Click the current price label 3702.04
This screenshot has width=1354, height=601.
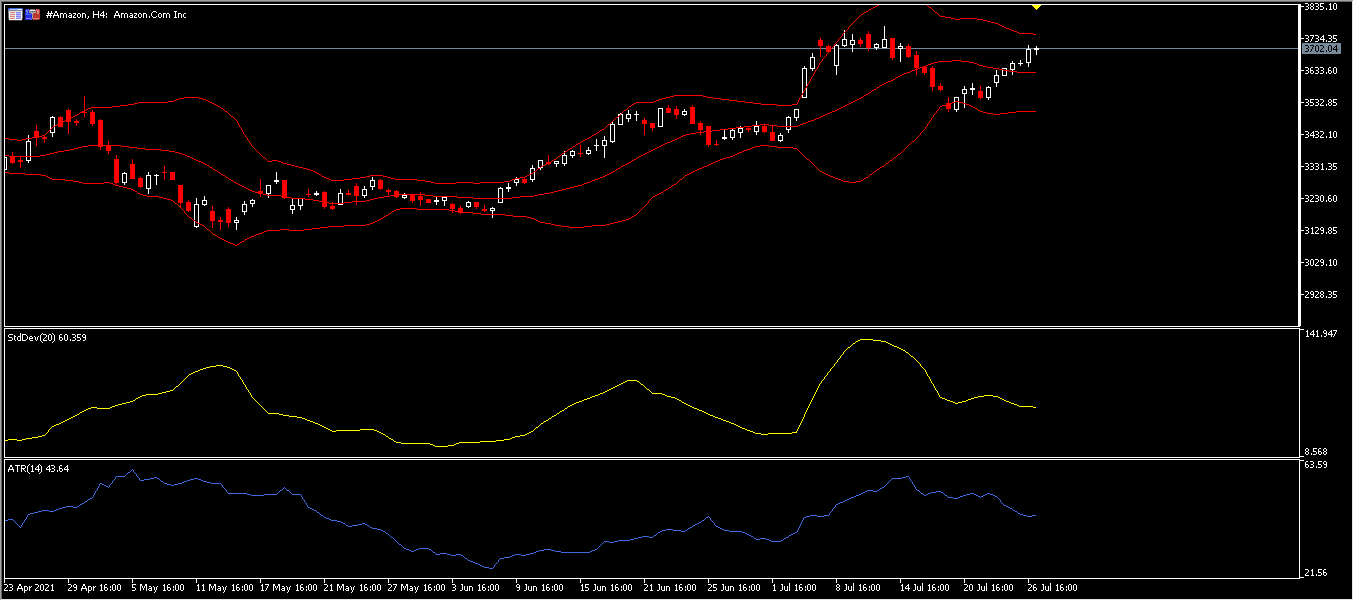pyautogui.click(x=1321, y=48)
